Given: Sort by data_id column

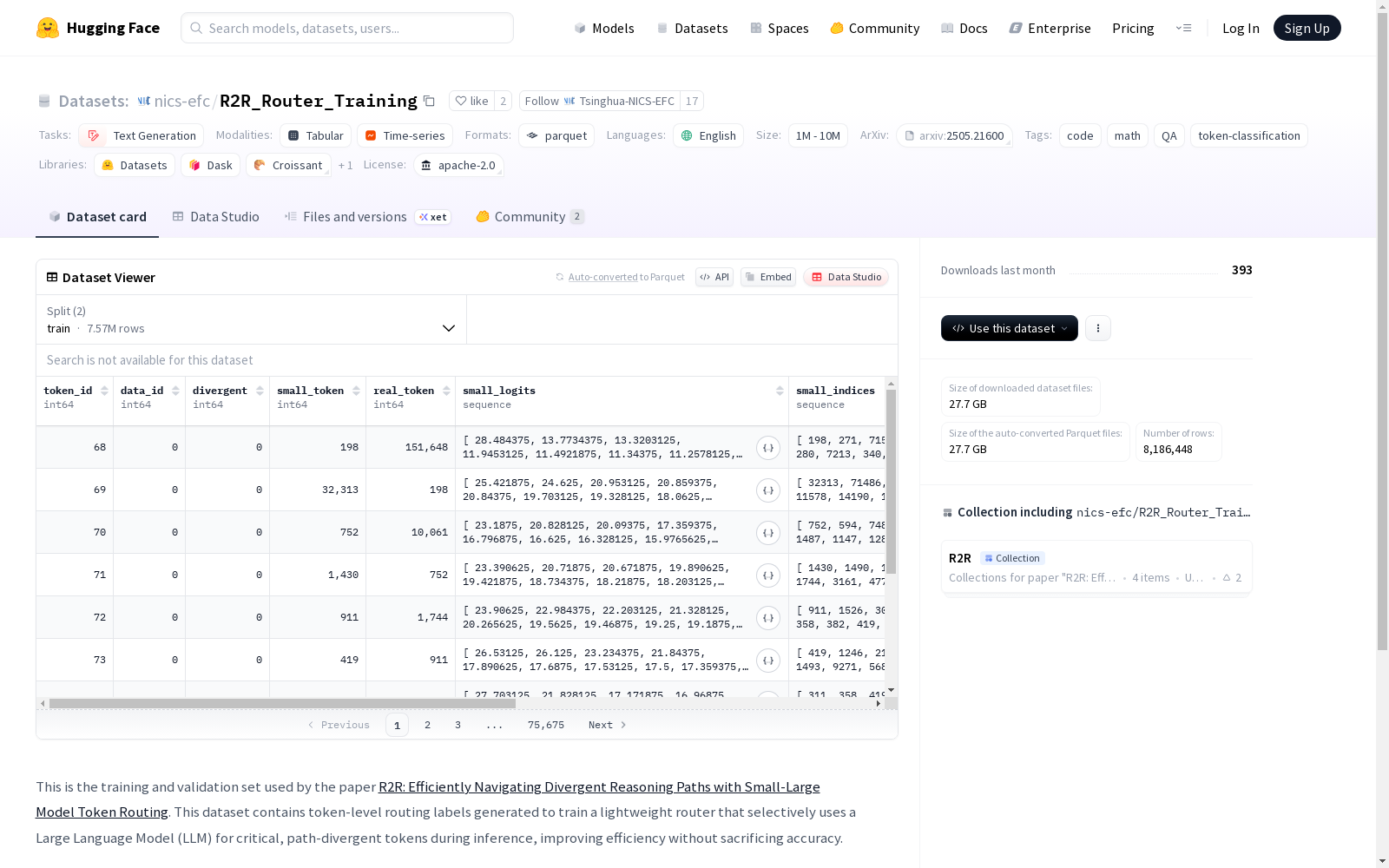Looking at the screenshot, I should (175, 391).
